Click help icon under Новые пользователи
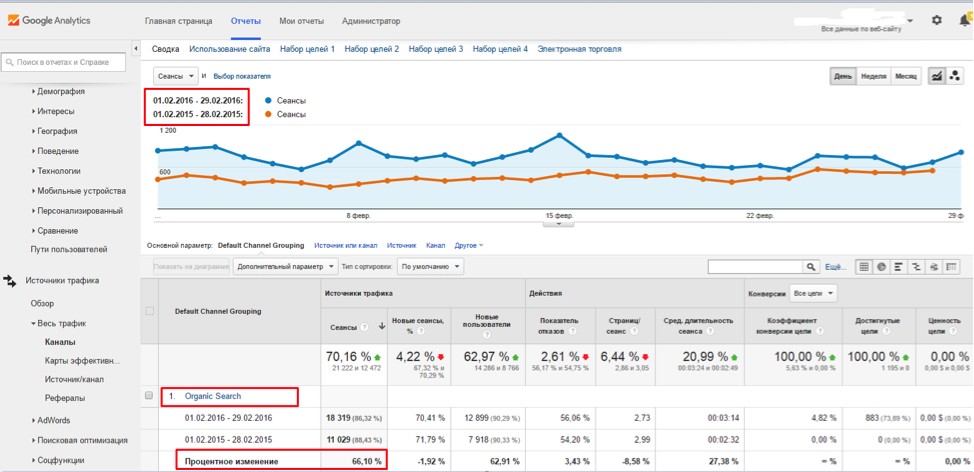The height and width of the screenshot is (472, 974). tap(486, 335)
